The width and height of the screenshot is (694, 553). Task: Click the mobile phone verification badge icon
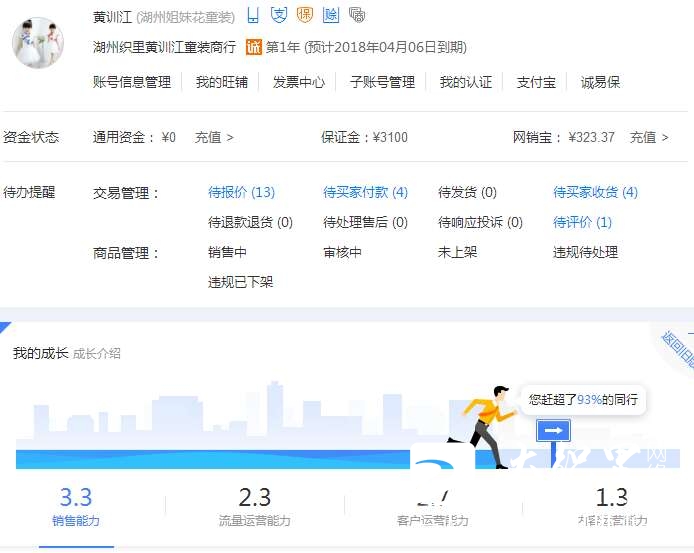(253, 15)
